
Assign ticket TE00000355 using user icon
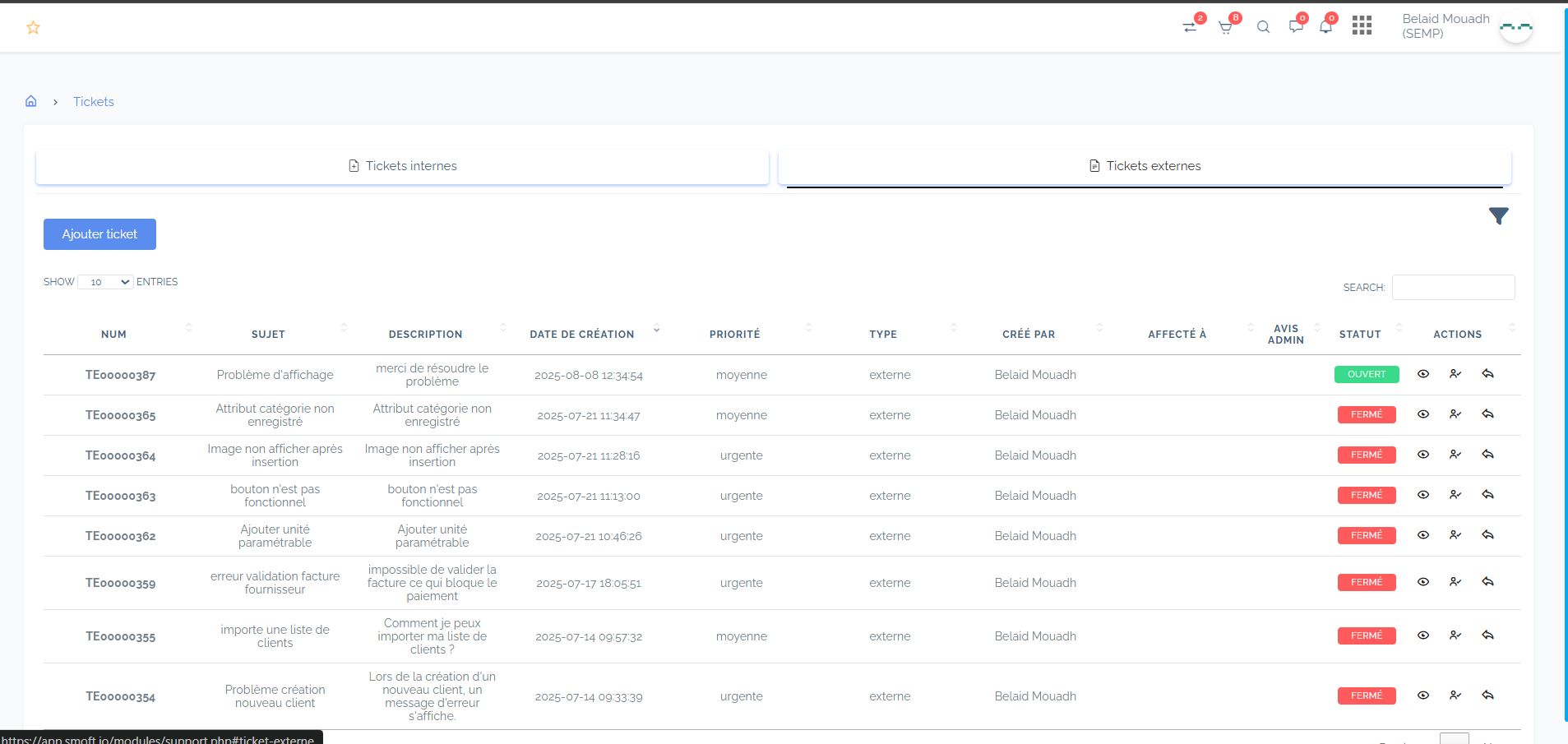(1455, 635)
